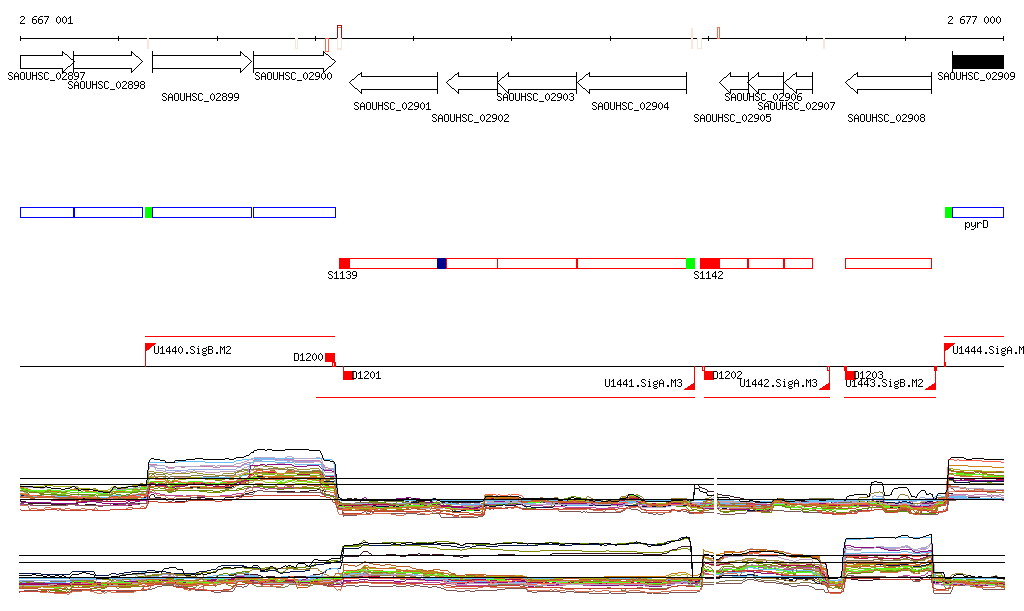Click the SAOUHSC_02897 gene arrow
The image size is (1024, 611).
(x=47, y=62)
